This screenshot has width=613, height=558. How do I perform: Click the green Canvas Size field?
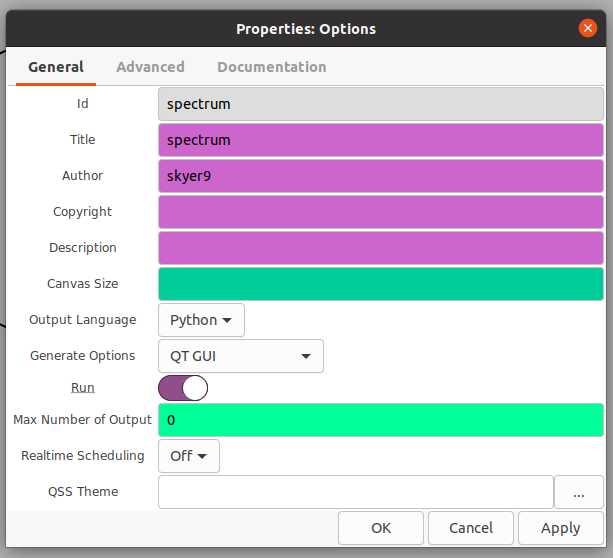pyautogui.click(x=381, y=284)
